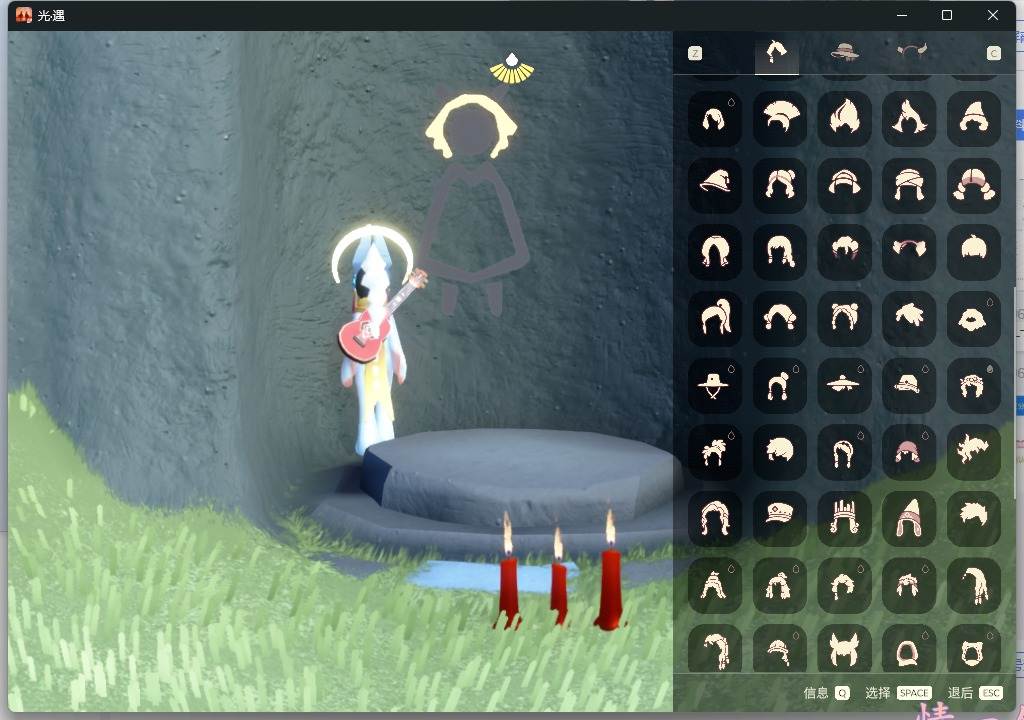Click the golden winged-light fan indicator
Screen dimensions: 1024x720
(511, 69)
